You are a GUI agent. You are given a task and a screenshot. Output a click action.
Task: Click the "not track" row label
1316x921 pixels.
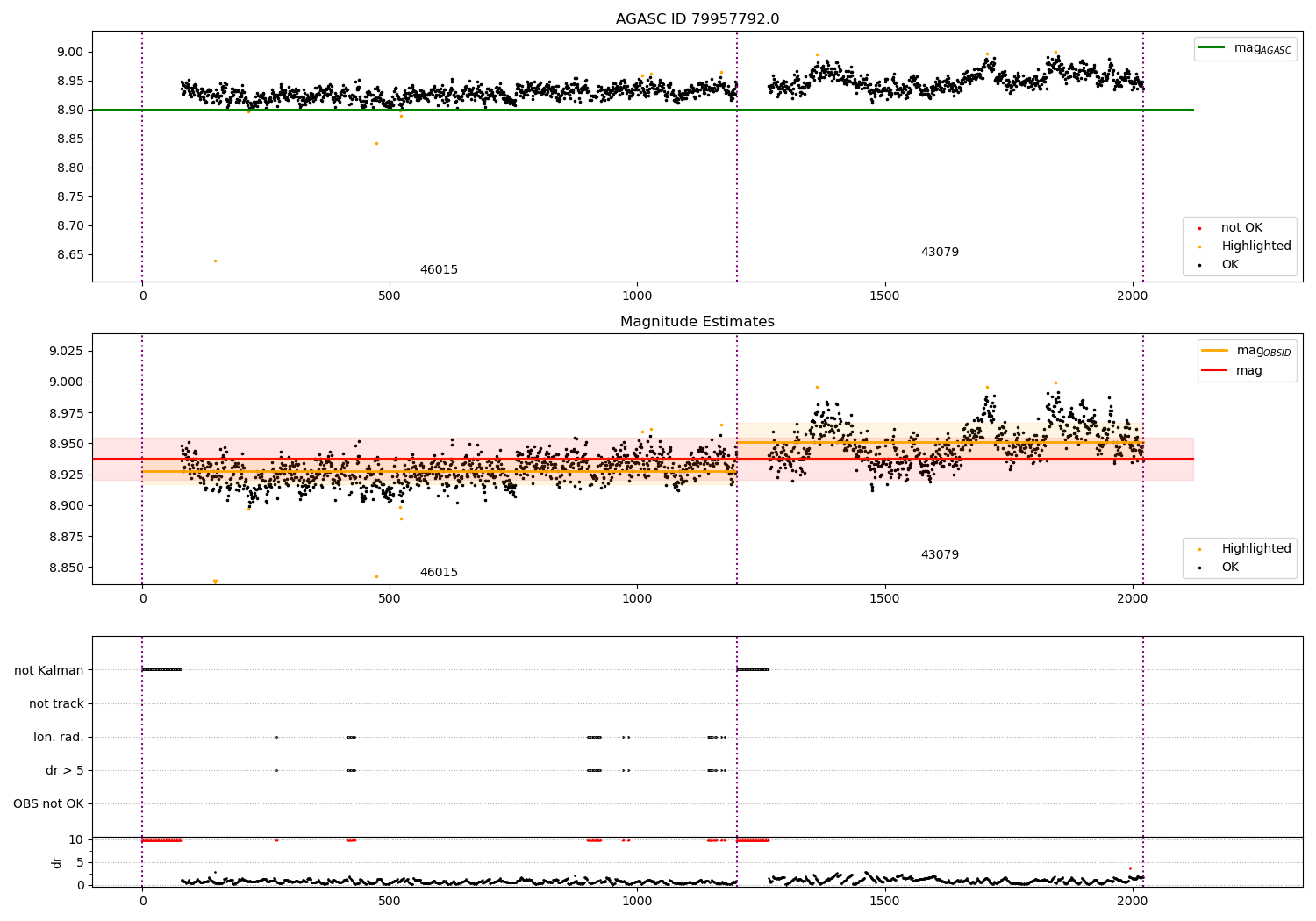tap(56, 703)
